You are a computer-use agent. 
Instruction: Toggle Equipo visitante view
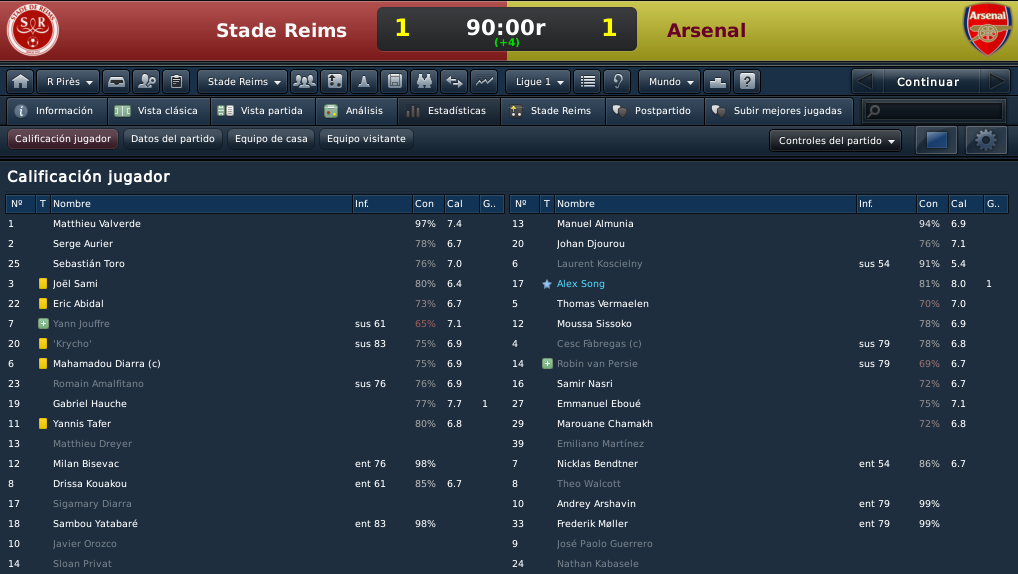point(366,139)
